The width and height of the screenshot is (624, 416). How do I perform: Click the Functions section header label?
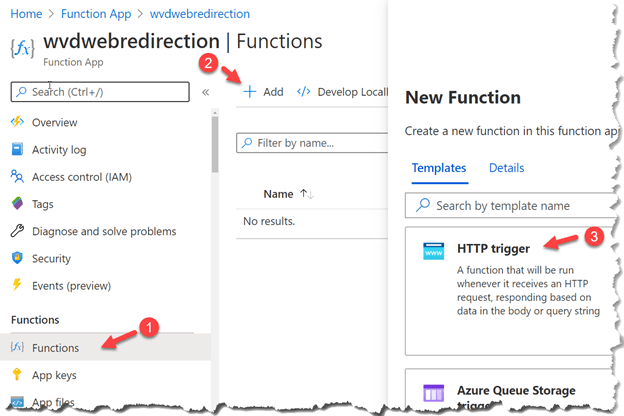[x=35, y=320]
